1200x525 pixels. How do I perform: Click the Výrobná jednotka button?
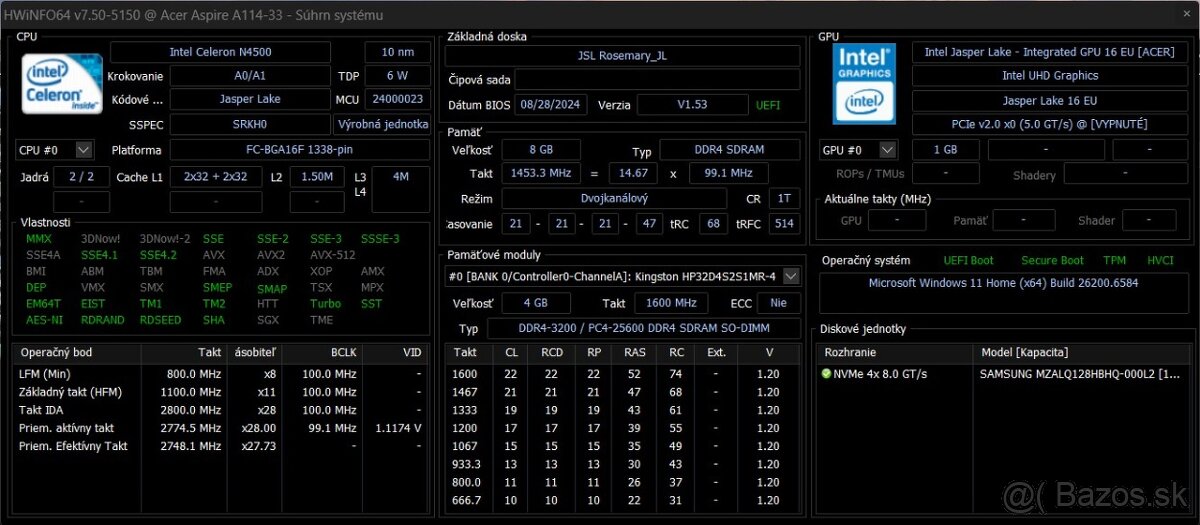(x=382, y=124)
